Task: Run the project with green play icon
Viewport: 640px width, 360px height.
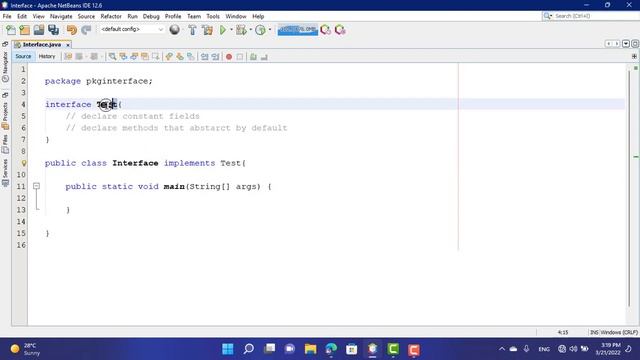Action: click(x=223, y=30)
